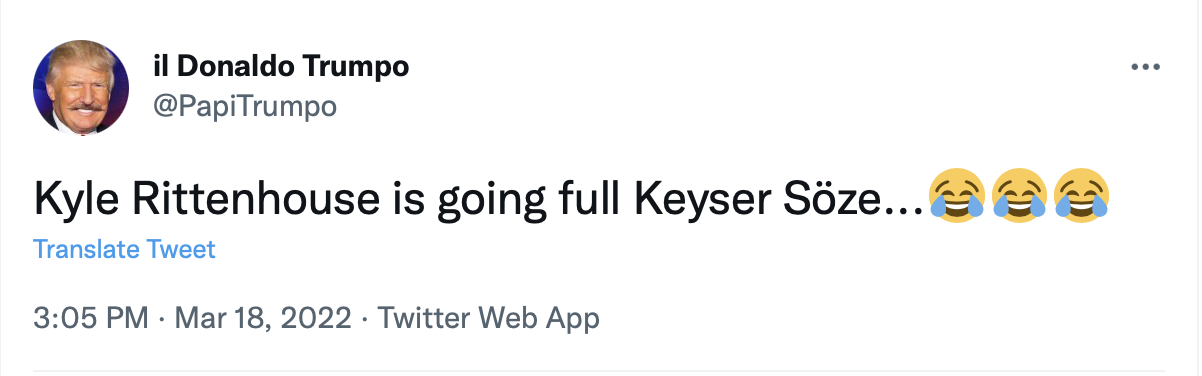Image resolution: width=1202 pixels, height=376 pixels.
Task: Click the last laughing-crying emoji
Action: [1082, 196]
